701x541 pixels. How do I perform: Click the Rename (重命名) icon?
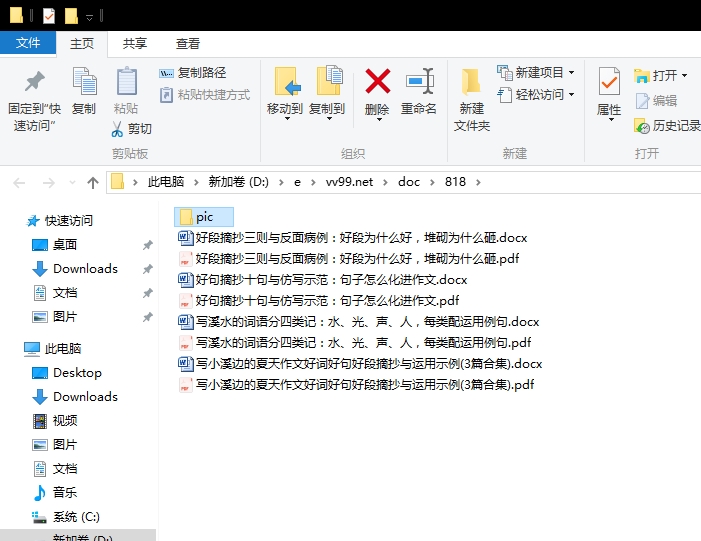(420, 81)
